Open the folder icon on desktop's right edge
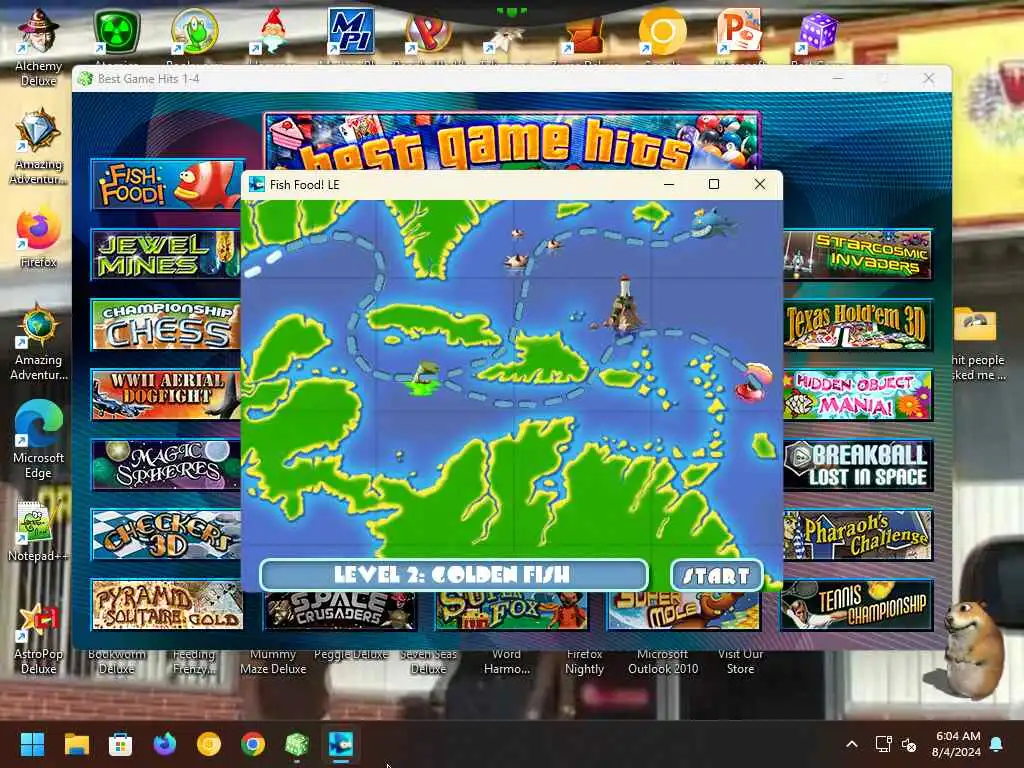The width and height of the screenshot is (1024, 768). 975,325
